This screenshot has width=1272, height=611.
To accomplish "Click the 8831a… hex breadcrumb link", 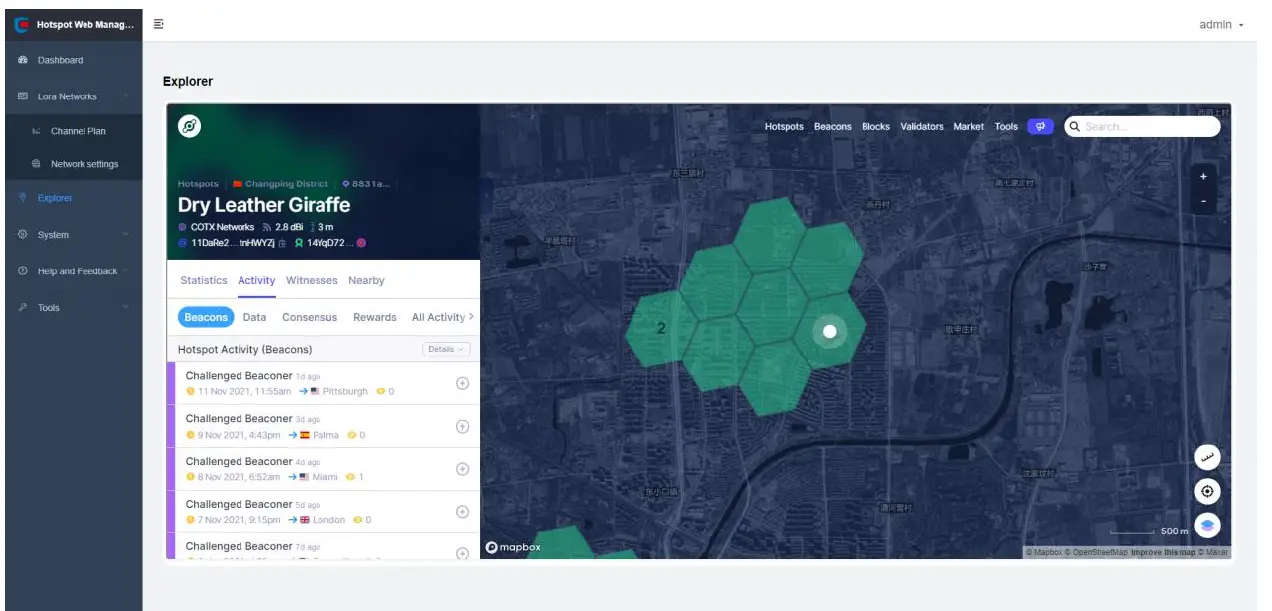I will [366, 184].
